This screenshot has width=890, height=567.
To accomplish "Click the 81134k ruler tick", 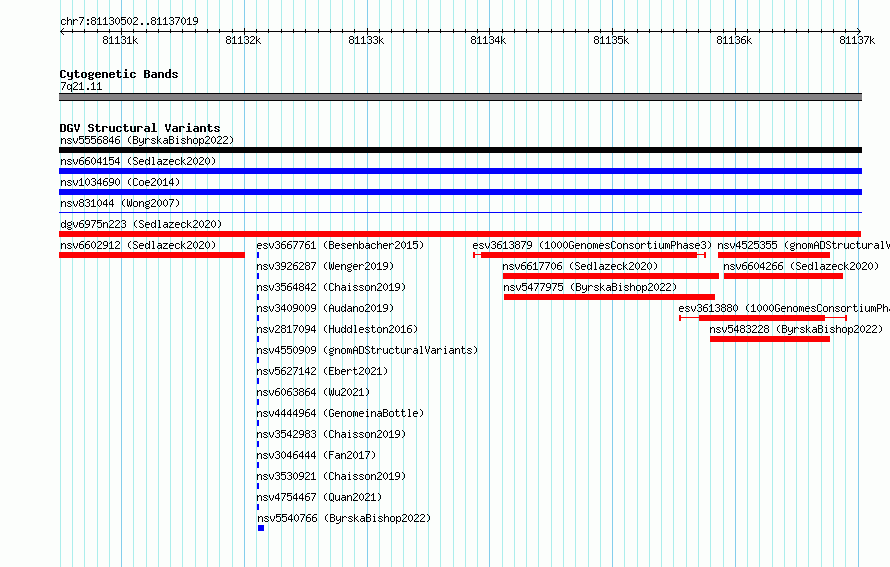I will [489, 40].
